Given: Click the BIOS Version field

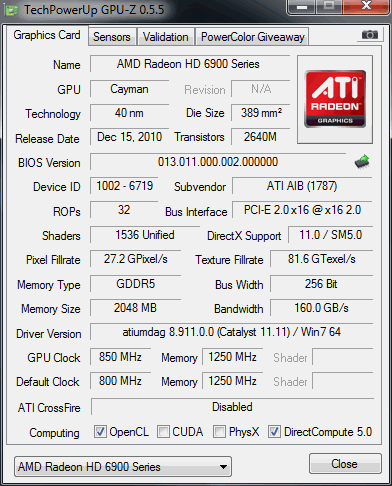Looking at the screenshot, I should pyautogui.click(x=218, y=162).
